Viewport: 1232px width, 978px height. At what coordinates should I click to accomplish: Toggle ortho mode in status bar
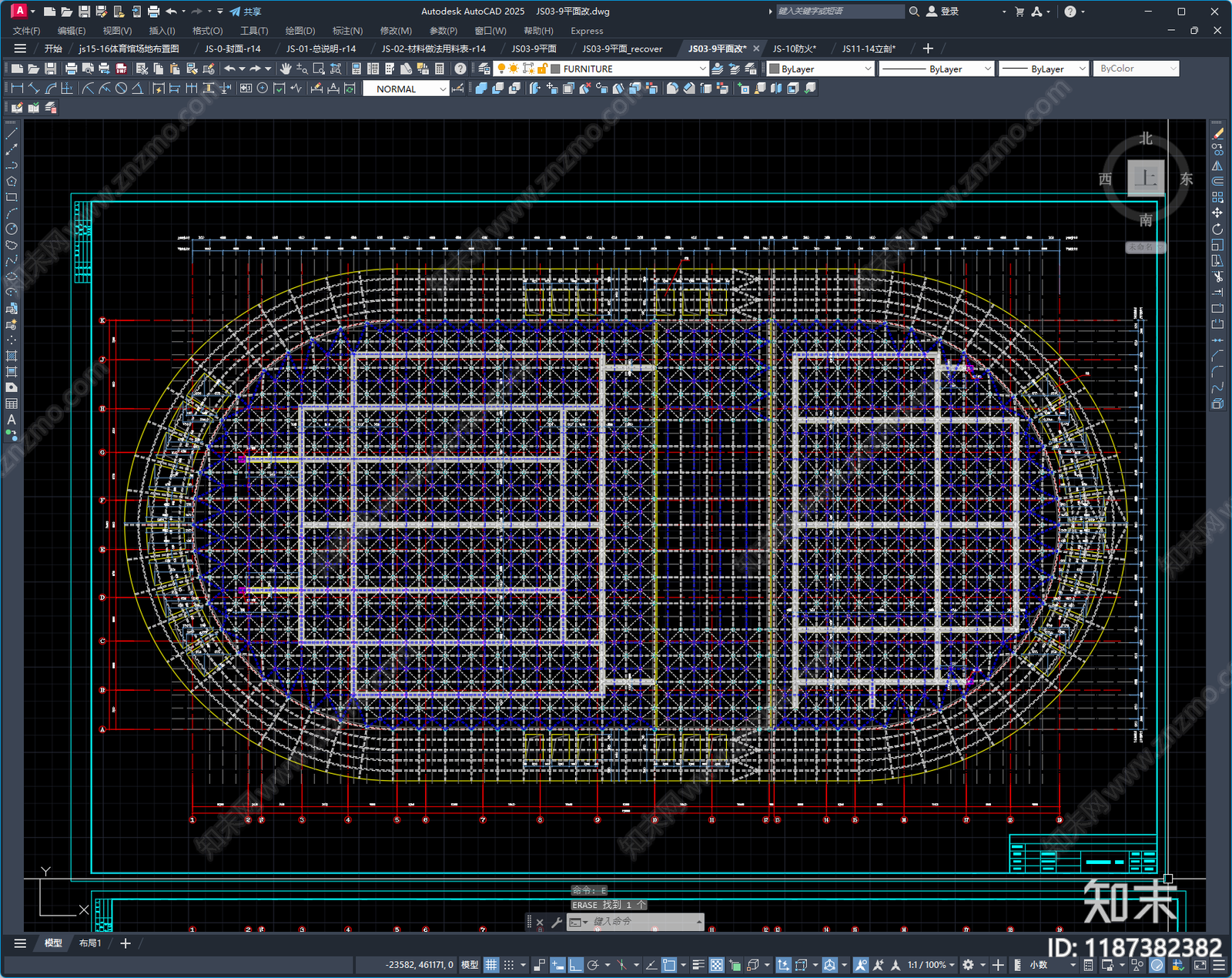pyautogui.click(x=576, y=964)
